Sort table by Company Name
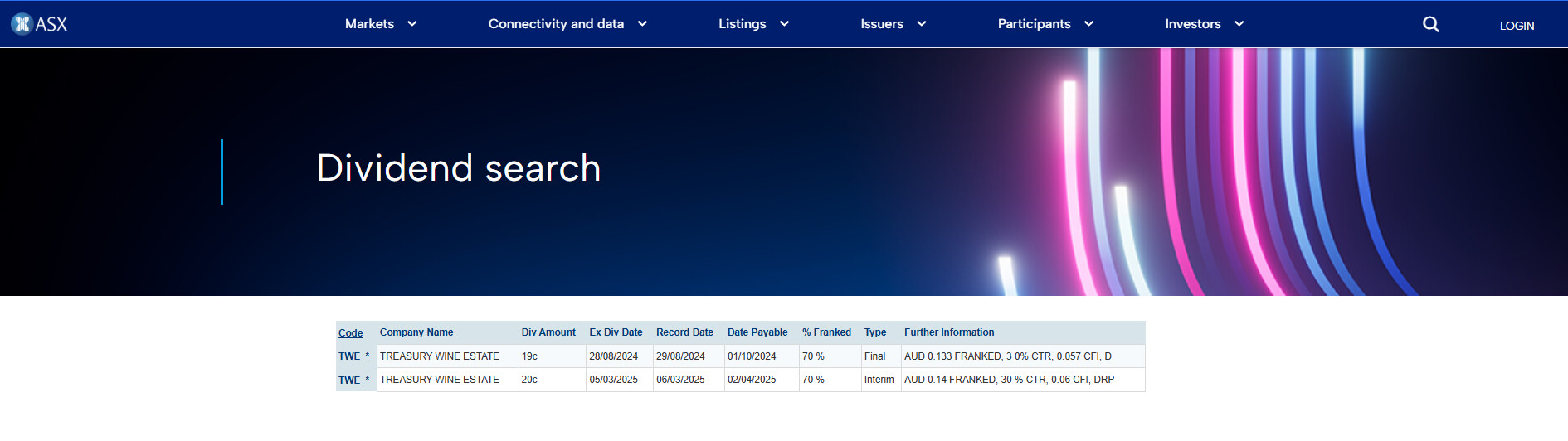The height and width of the screenshot is (441, 1568). coord(416,332)
